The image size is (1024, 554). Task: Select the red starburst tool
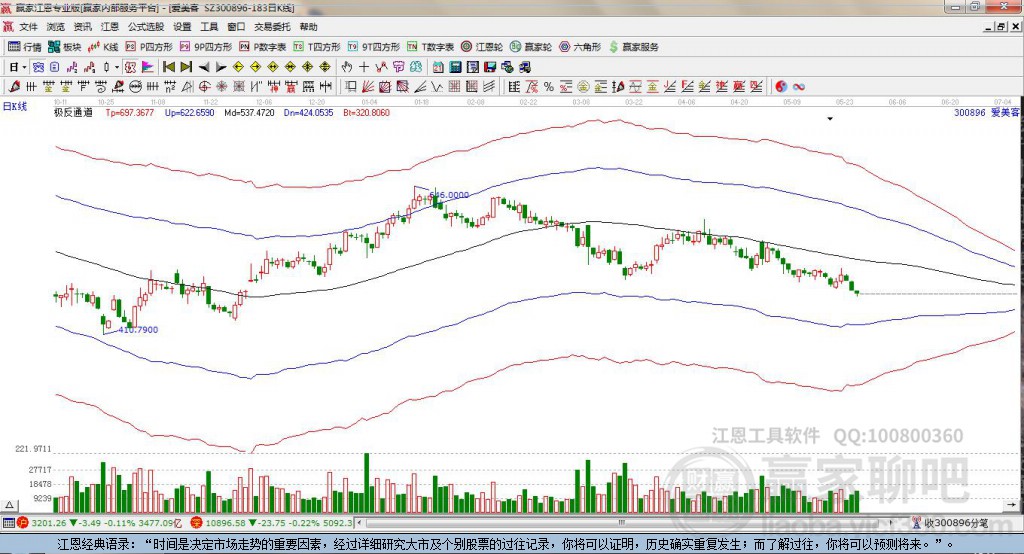click(x=221, y=86)
